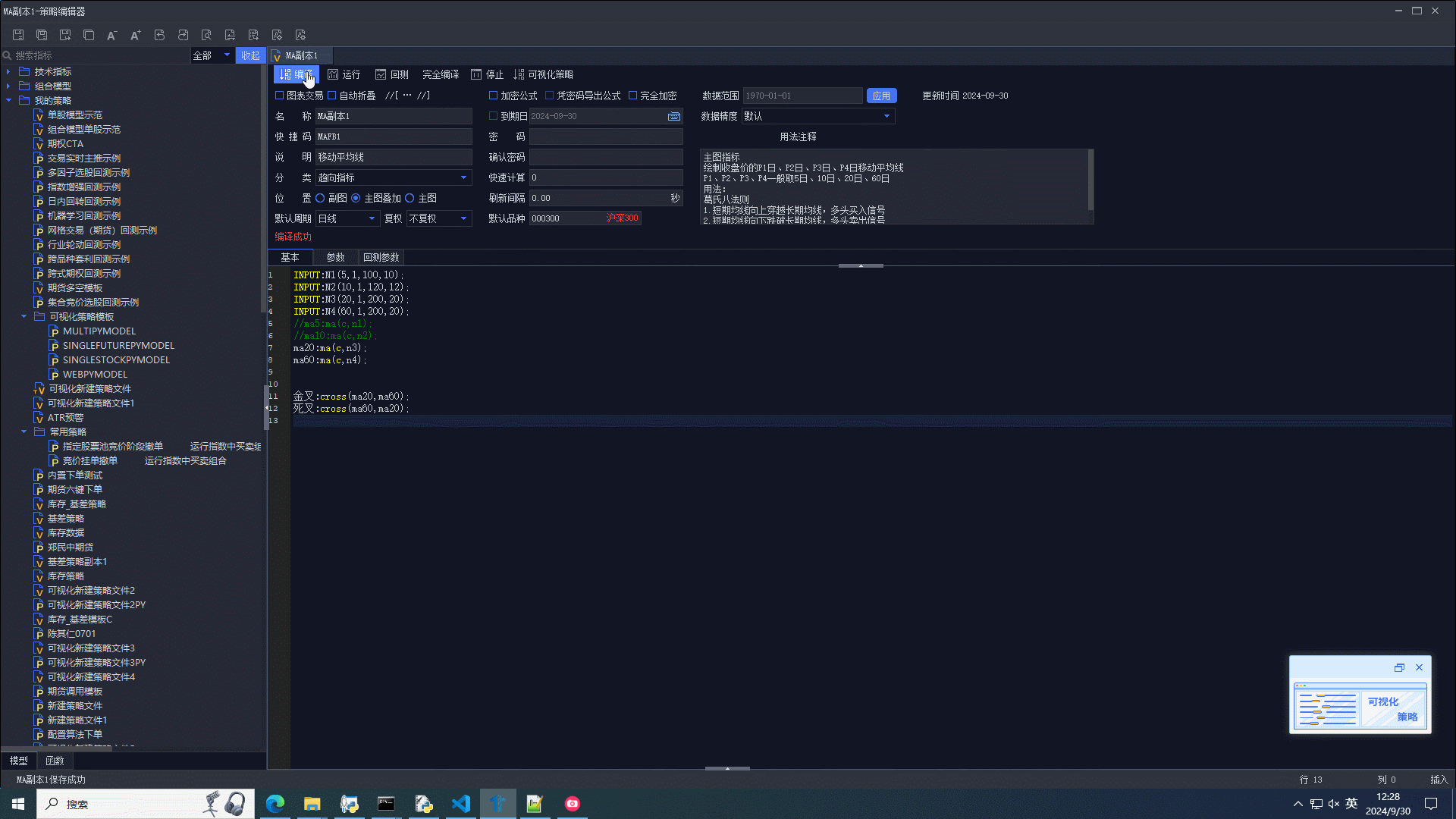Image resolution: width=1456 pixels, height=819 pixels.
Task: Click into the 名称 field showing MA副本1
Action: (394, 116)
